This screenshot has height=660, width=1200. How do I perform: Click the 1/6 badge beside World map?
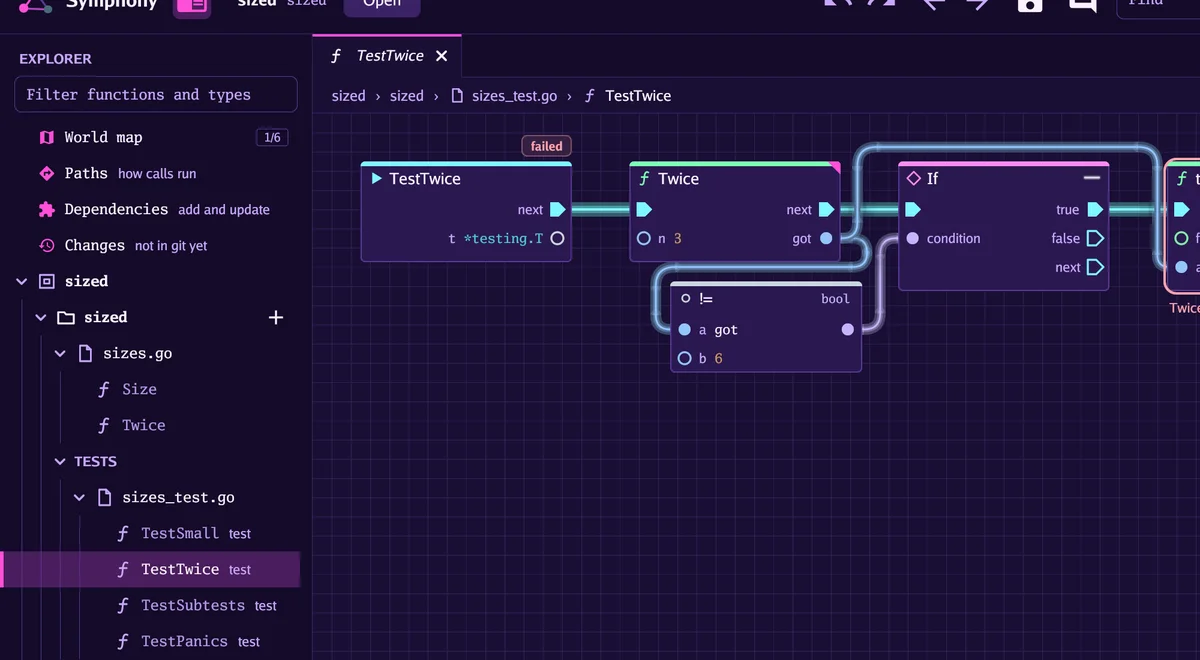point(272,137)
